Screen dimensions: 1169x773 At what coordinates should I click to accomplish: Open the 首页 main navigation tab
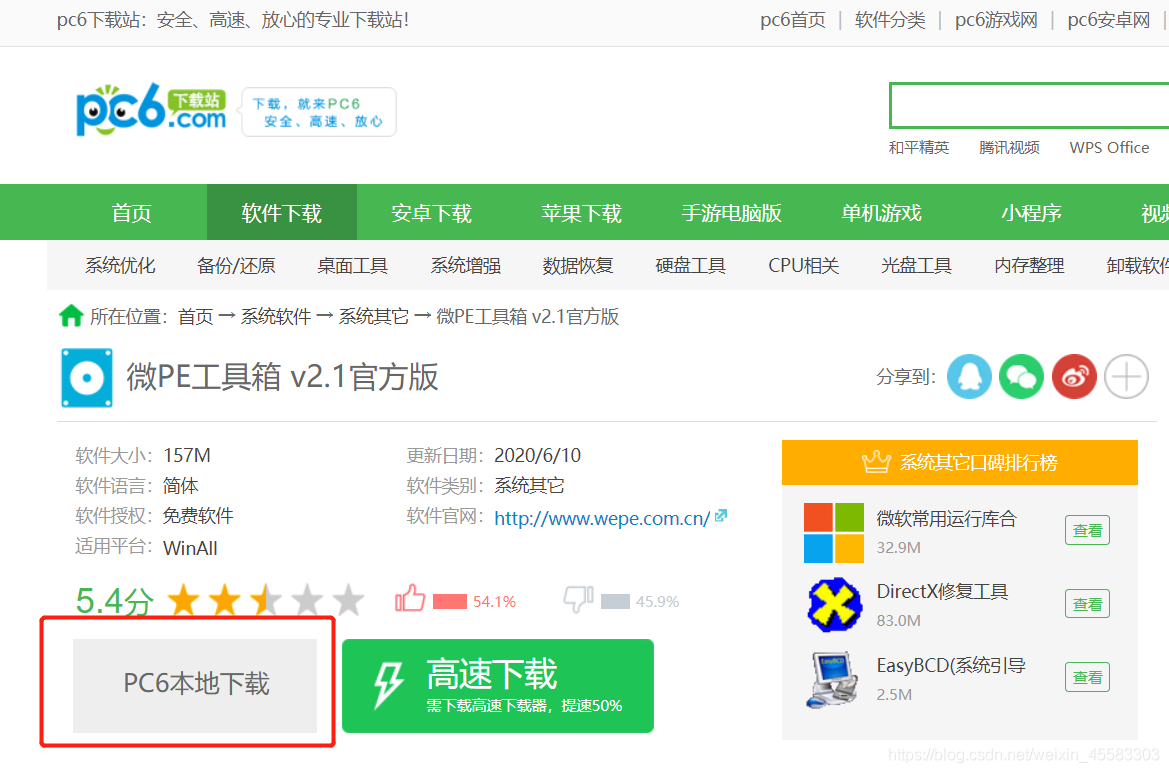coord(131,213)
